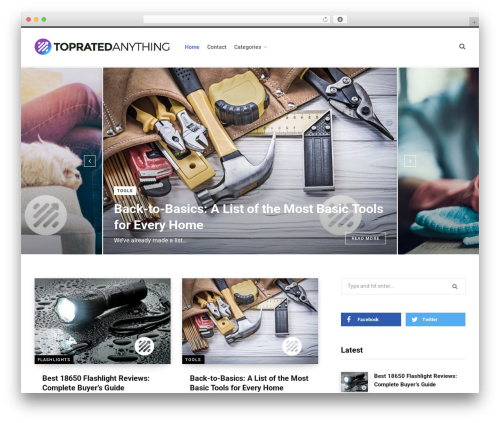Screen dimensions: 500x423
Task: Click the right cleaning gloves slide image
Action: coord(439,161)
